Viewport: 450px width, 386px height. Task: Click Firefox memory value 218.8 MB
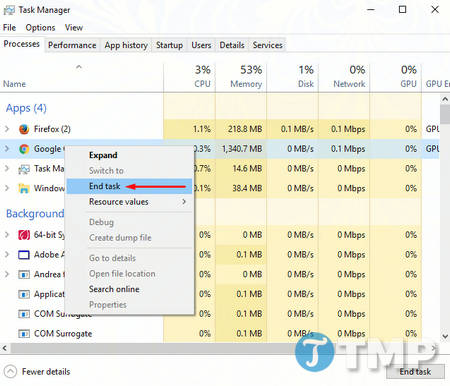point(245,129)
